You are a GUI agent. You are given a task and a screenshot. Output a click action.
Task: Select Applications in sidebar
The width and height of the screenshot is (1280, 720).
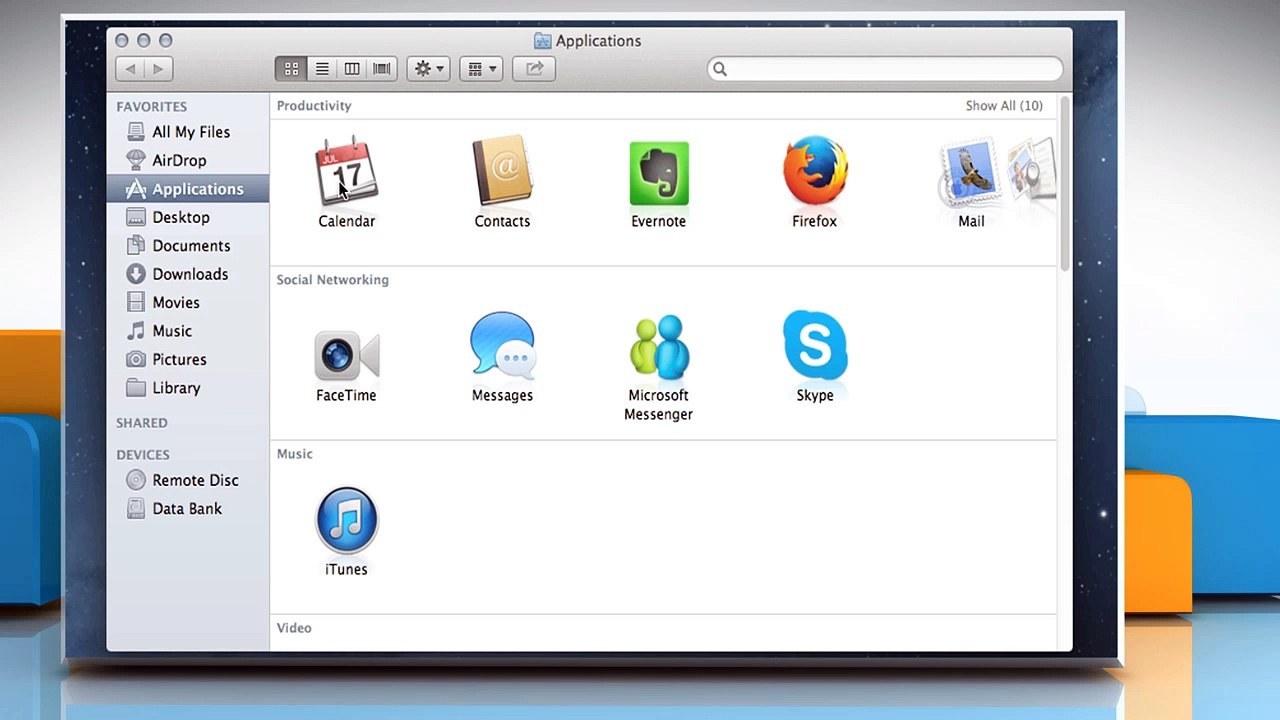187,189
